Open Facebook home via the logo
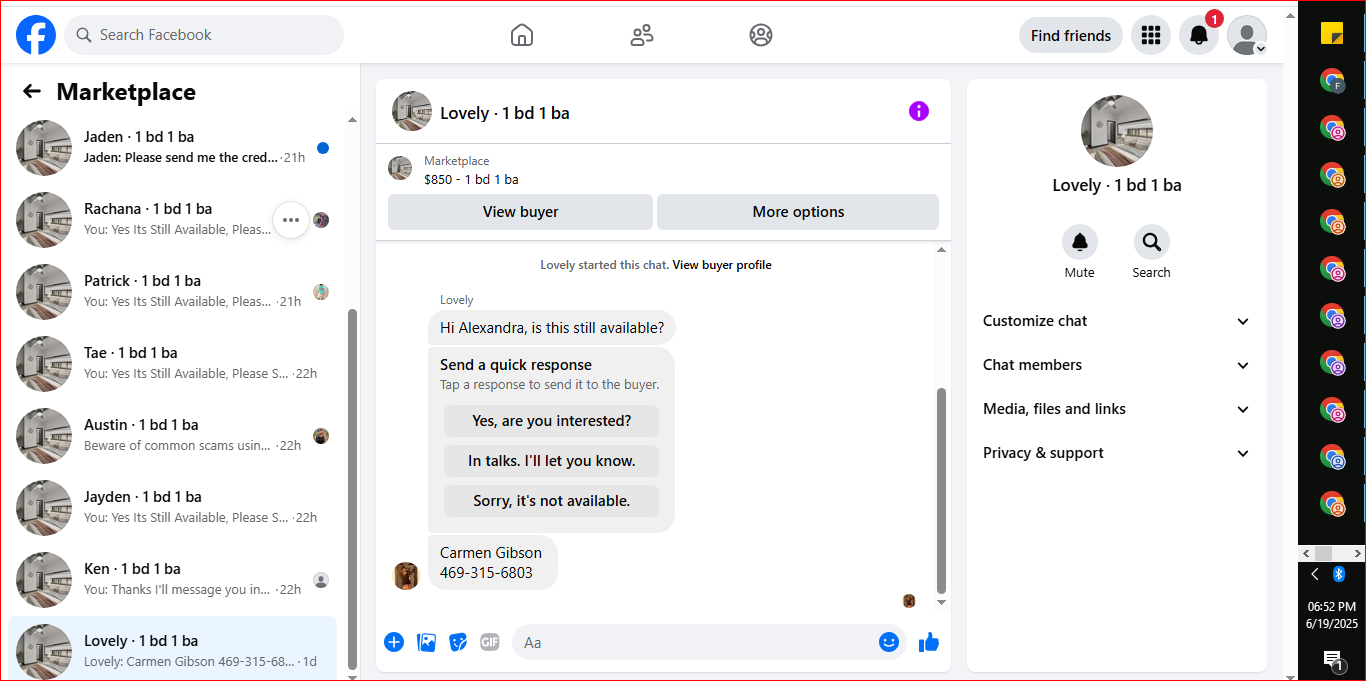This screenshot has width=1366, height=681. click(36, 35)
